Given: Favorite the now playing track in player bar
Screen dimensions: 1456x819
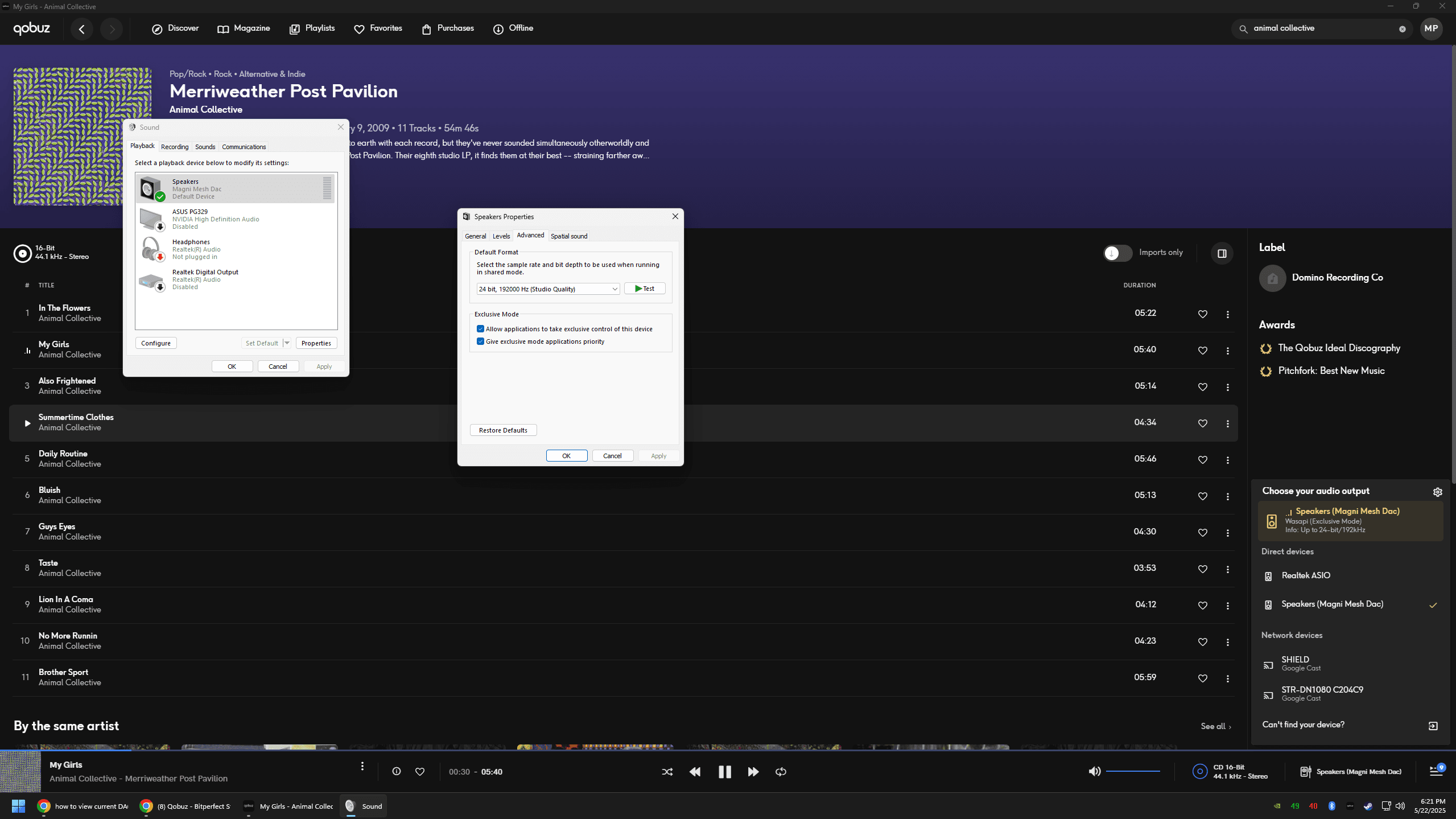Looking at the screenshot, I should coord(420,772).
